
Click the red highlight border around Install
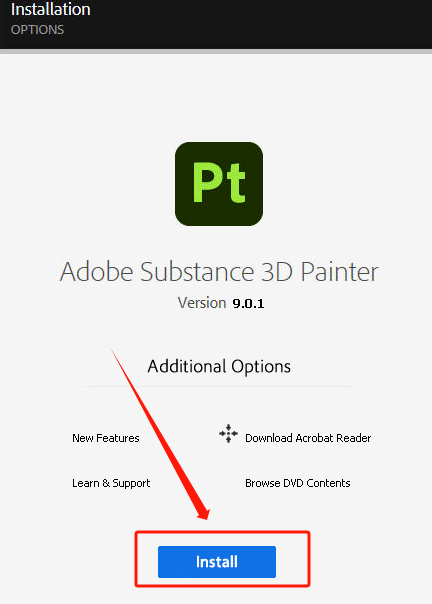[222, 533]
